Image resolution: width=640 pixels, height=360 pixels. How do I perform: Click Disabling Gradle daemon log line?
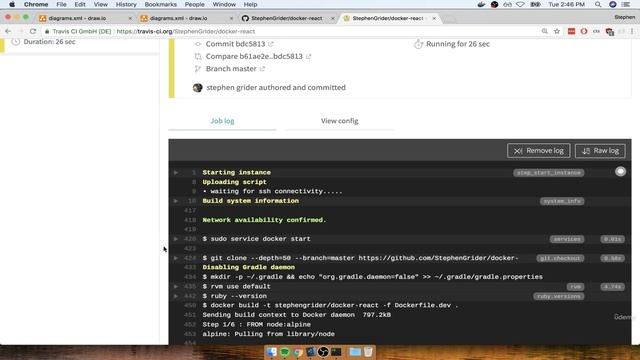pyautogui.click(x=249, y=267)
